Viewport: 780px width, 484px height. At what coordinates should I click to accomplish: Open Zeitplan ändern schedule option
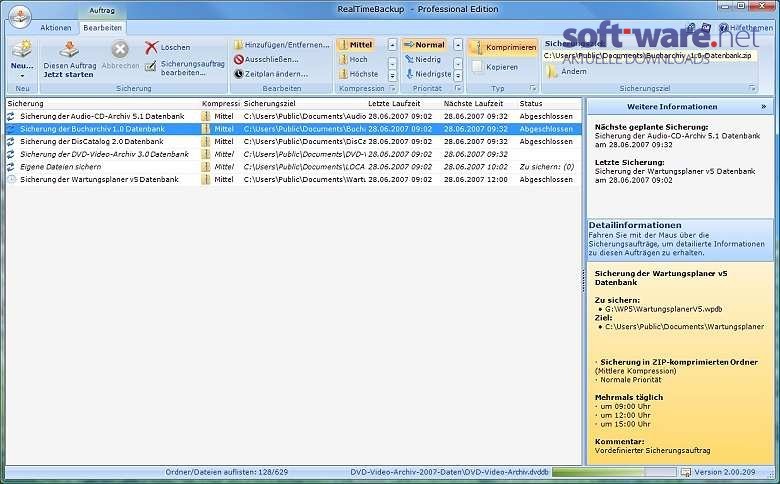tap(271, 74)
